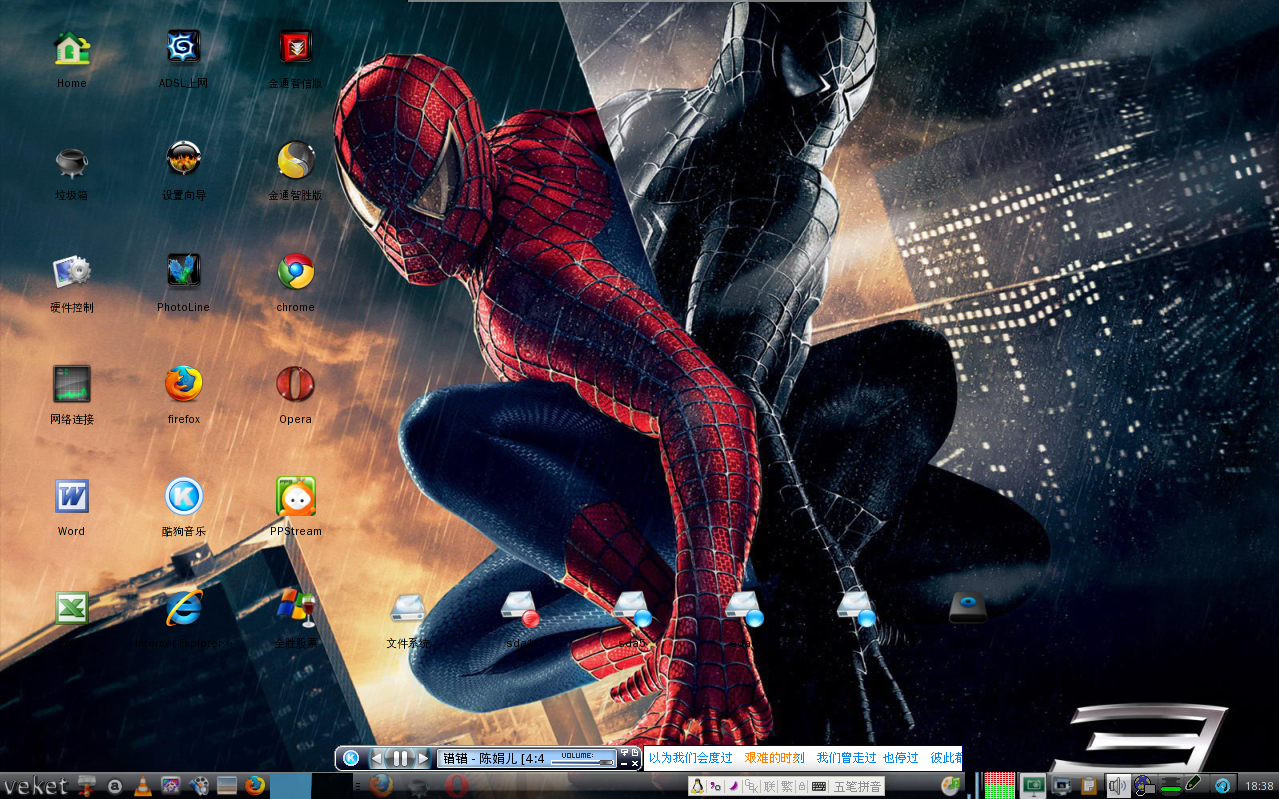Switch to the running Opera taskbar task
The height and width of the screenshot is (799, 1279).
(456, 786)
